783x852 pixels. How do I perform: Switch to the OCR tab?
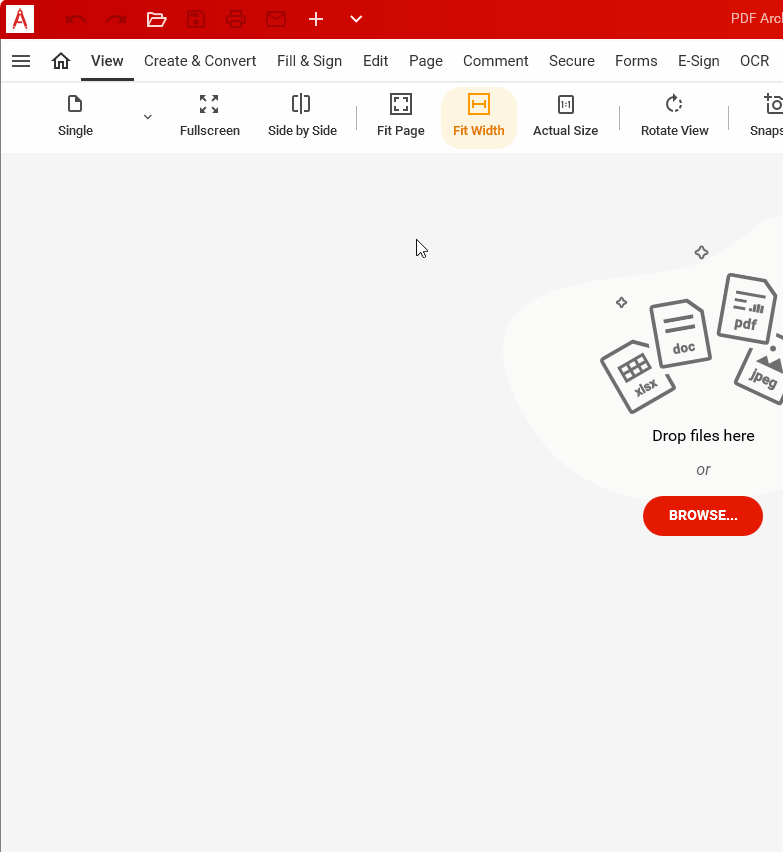(755, 61)
